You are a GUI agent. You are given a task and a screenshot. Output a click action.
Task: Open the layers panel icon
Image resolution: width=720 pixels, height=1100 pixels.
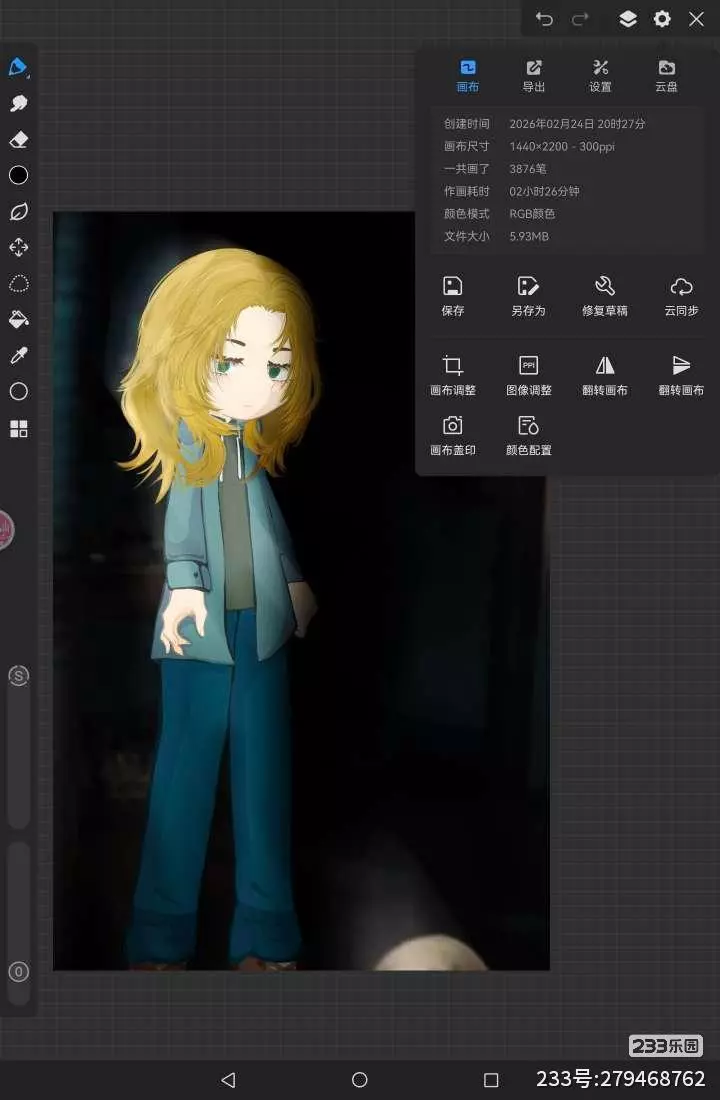coord(628,19)
